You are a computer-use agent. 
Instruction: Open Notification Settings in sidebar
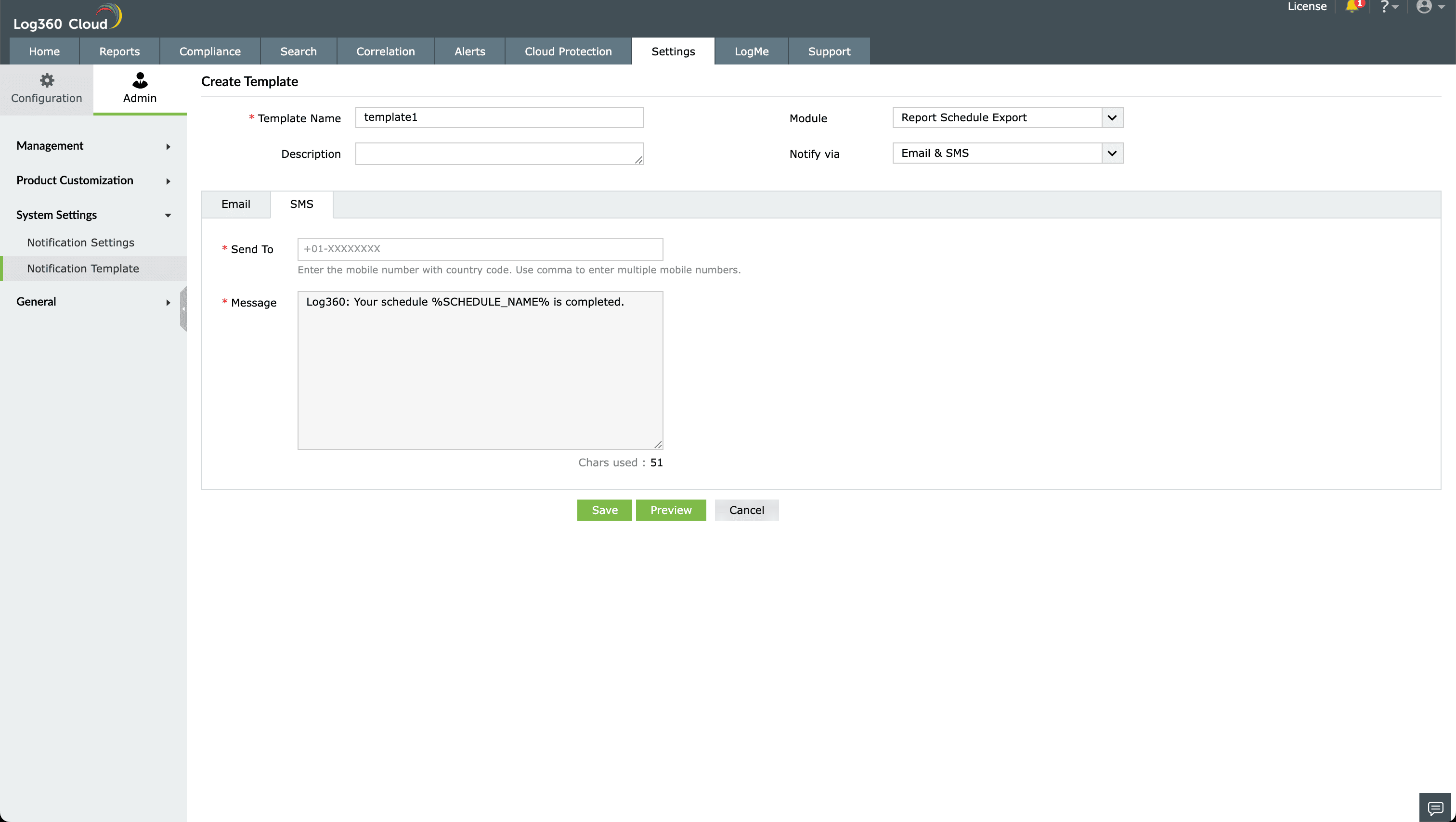point(81,243)
